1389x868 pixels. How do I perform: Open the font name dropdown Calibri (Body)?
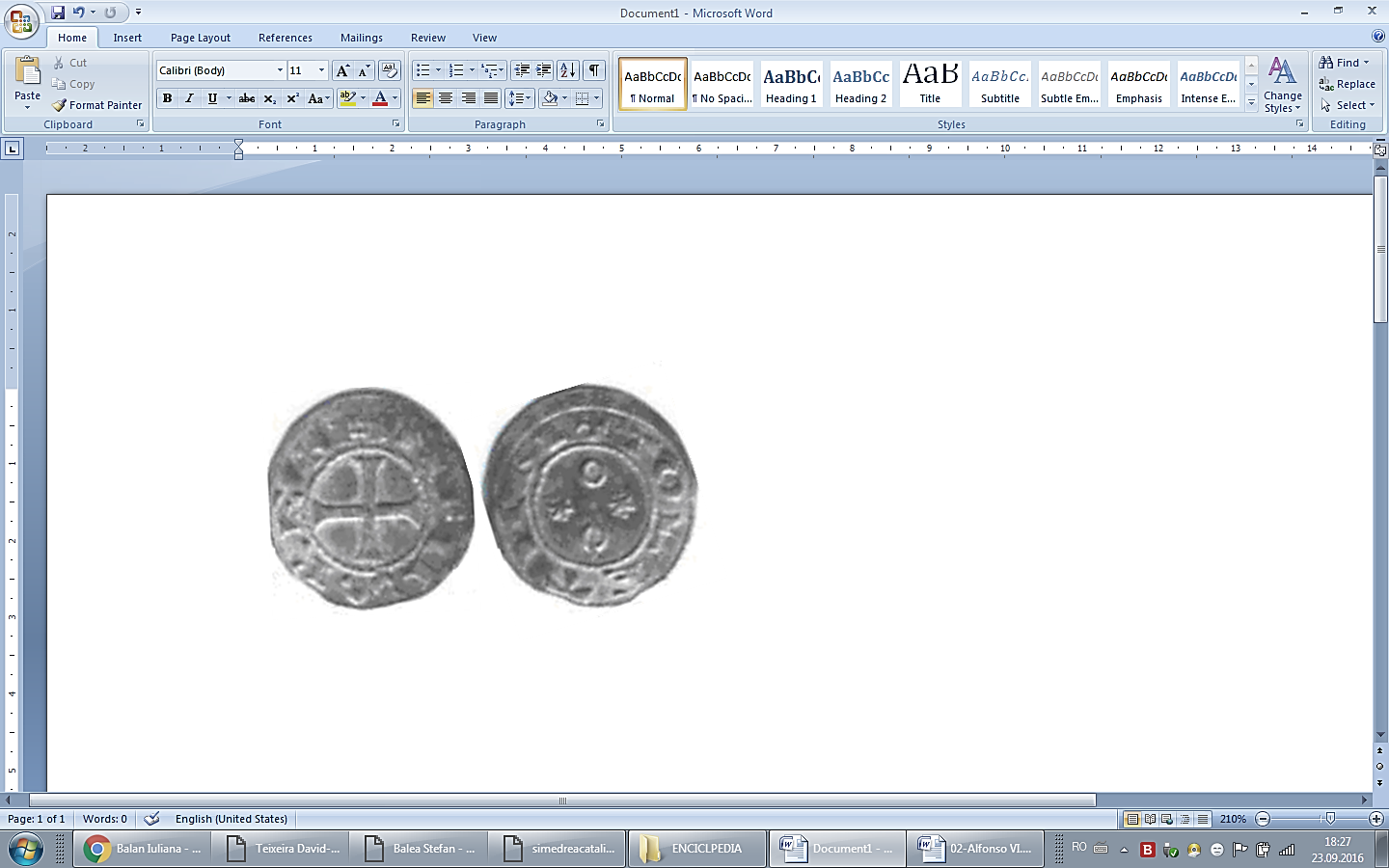point(280,70)
